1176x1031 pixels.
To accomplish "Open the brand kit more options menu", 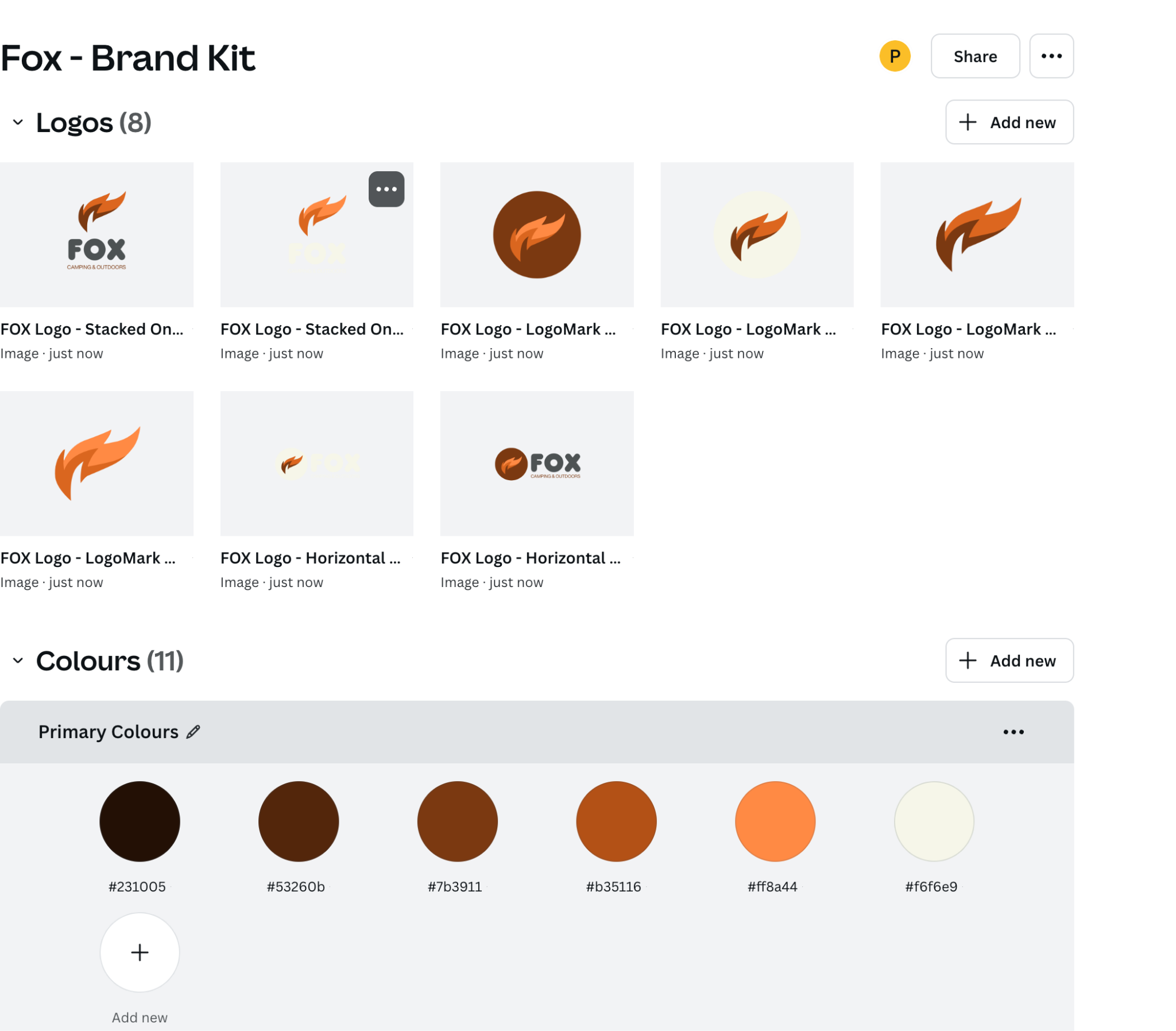I will 1051,56.
